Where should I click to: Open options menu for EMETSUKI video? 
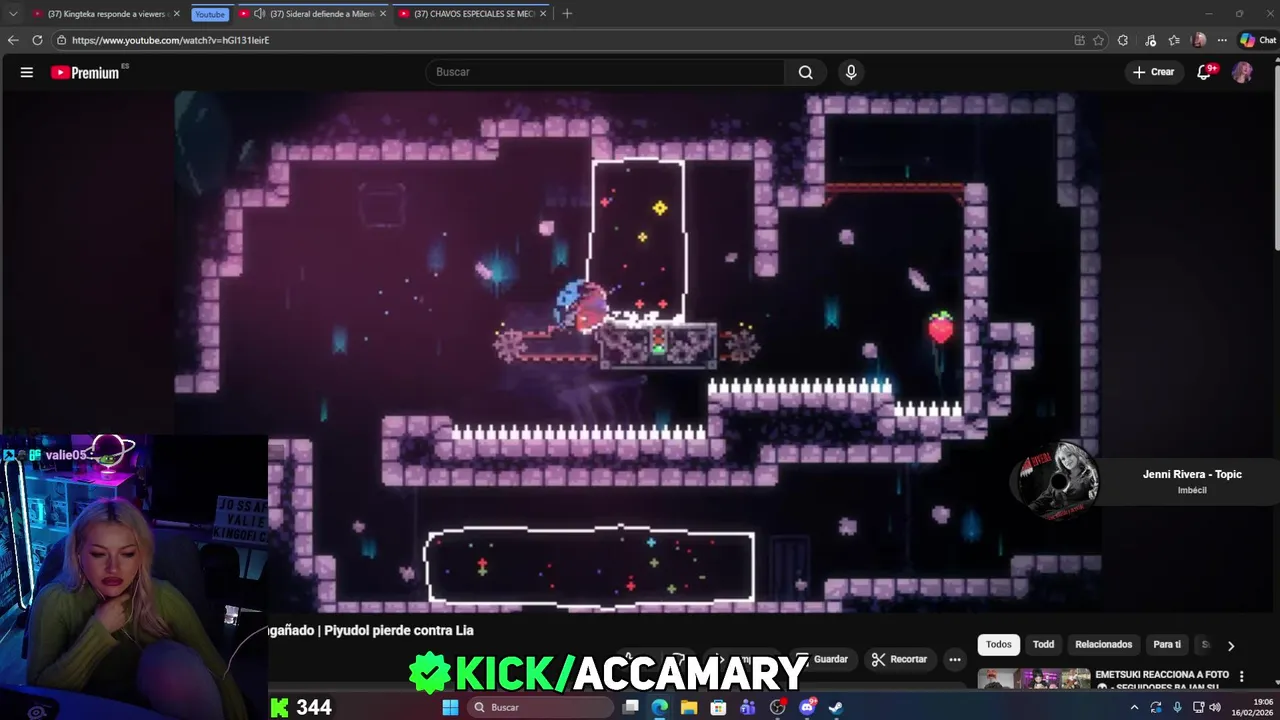[1242, 677]
